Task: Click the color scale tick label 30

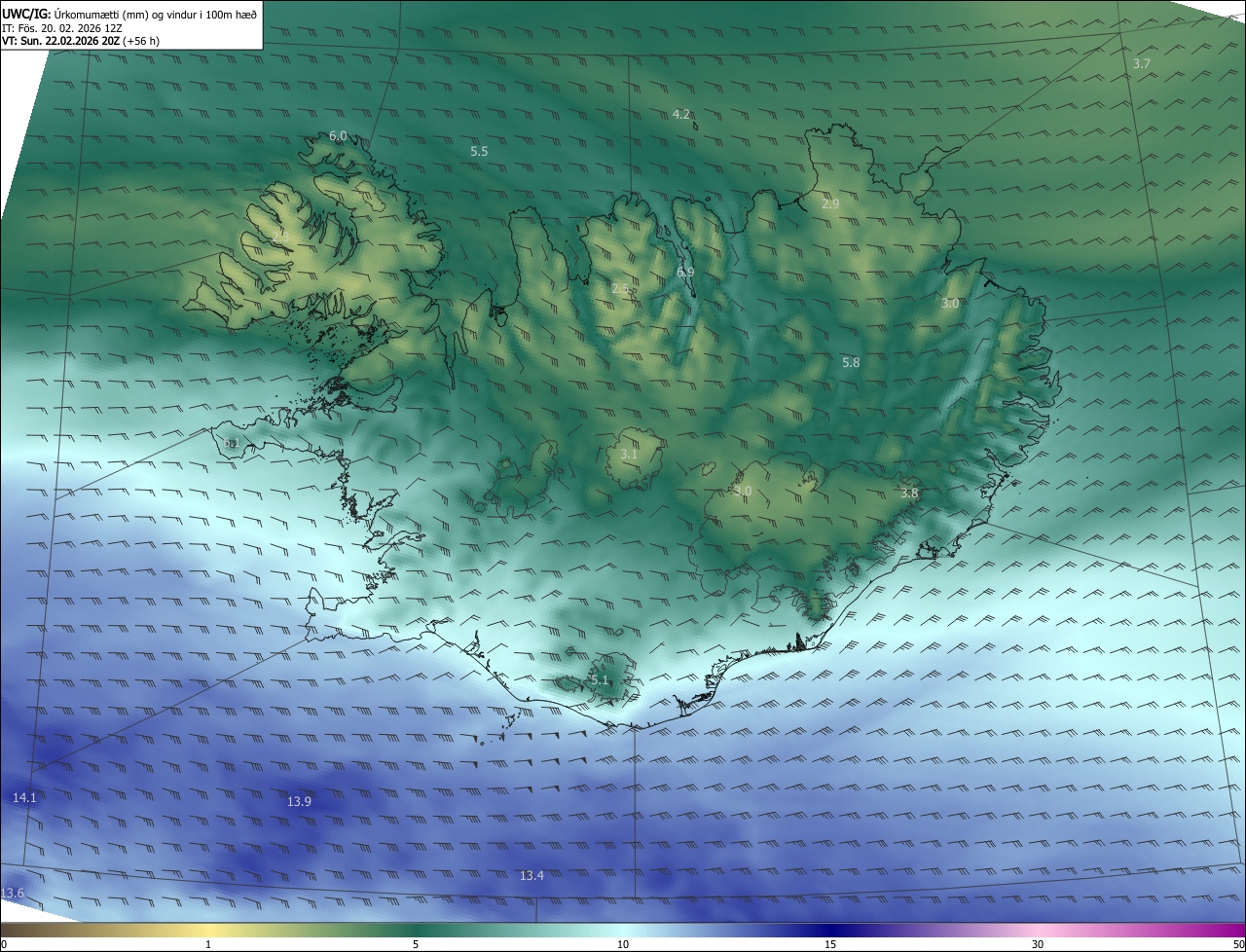Action: pyautogui.click(x=1038, y=944)
